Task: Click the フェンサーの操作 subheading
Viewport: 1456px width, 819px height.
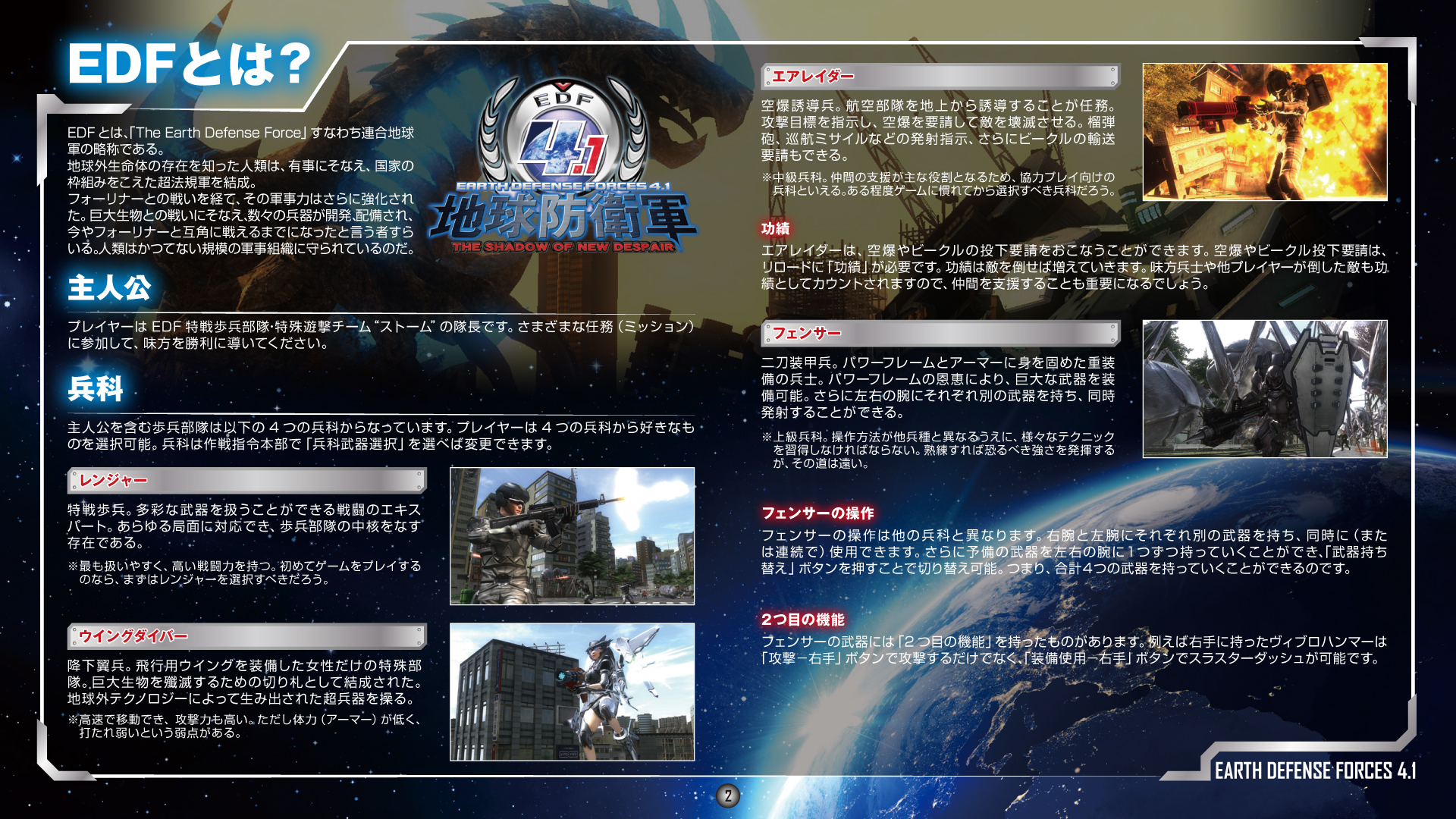Action: point(817,513)
